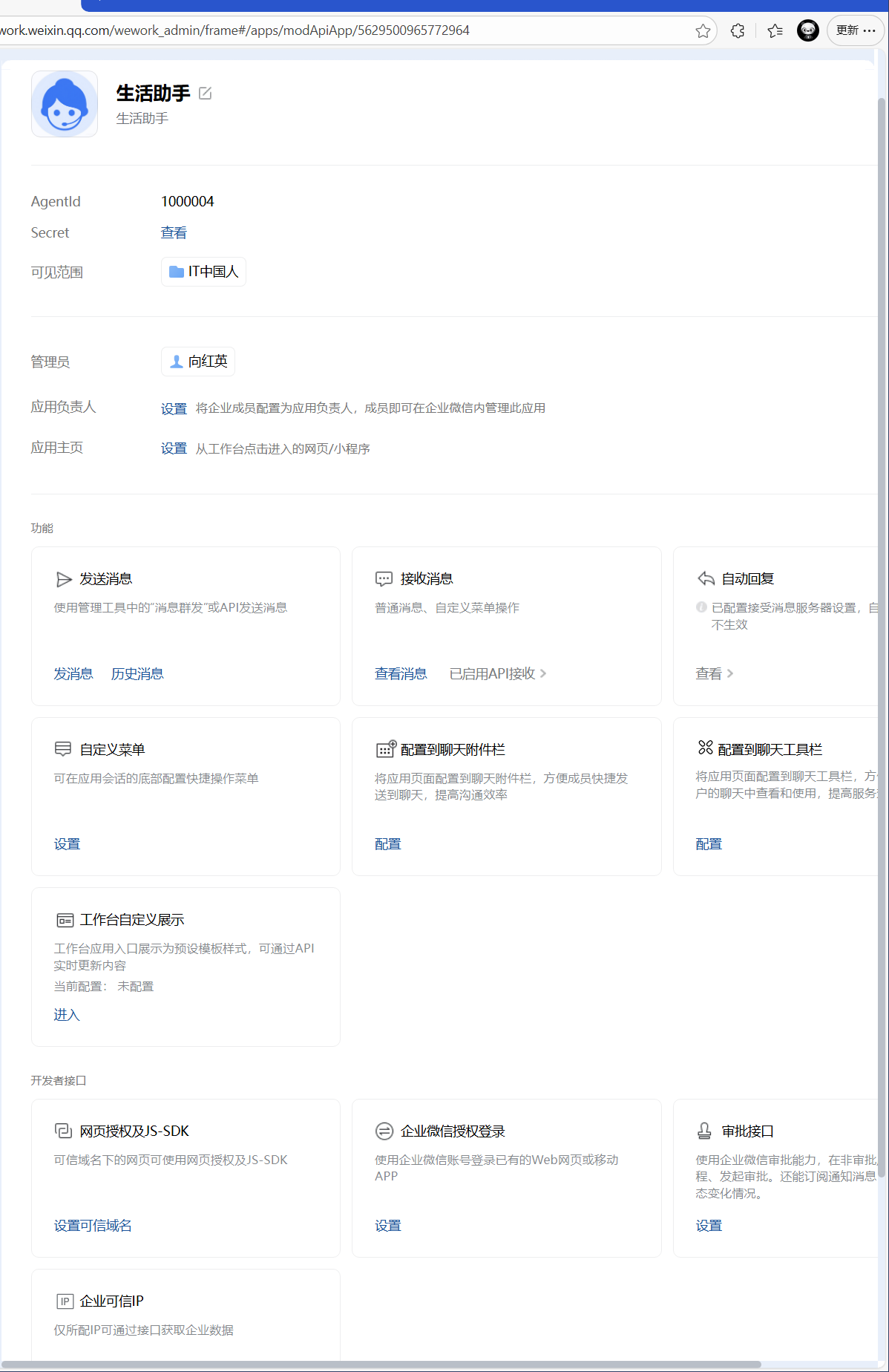The height and width of the screenshot is (1372, 889).
Task: Bookmark this page with the star icon
Action: tap(703, 30)
